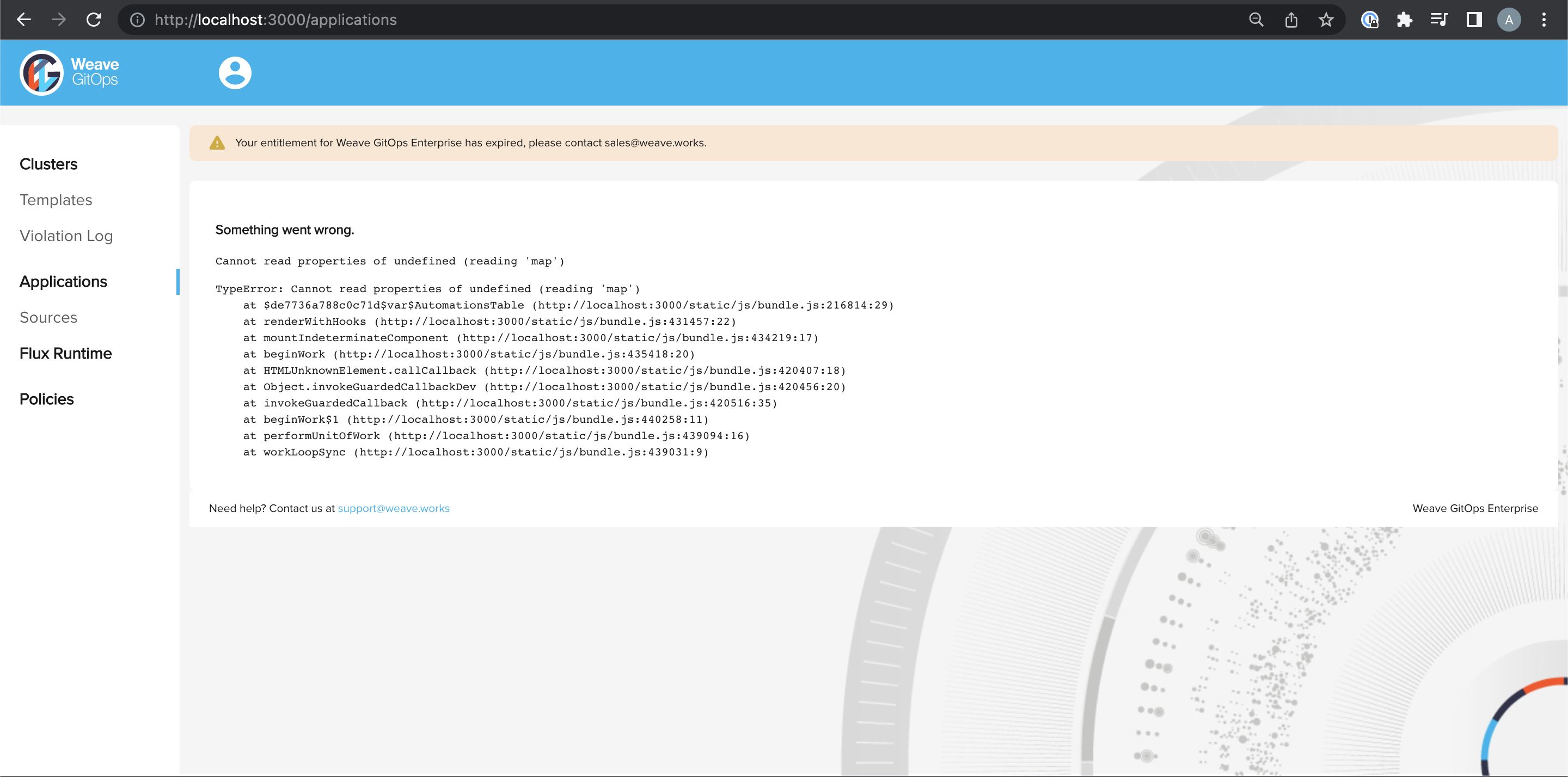The height and width of the screenshot is (777, 1568).
Task: Click the expired entitlement warning icon
Action: click(x=217, y=143)
